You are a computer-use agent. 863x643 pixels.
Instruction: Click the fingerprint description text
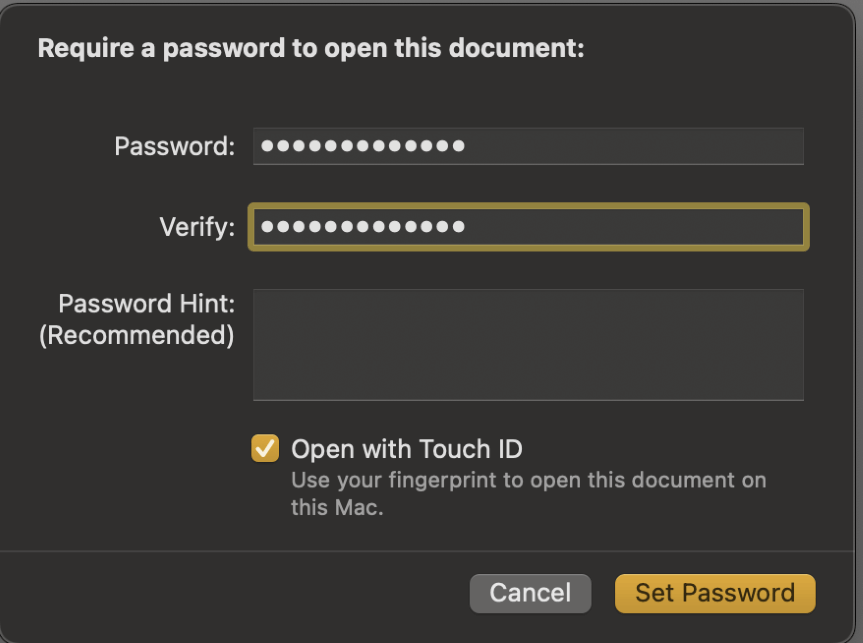(x=528, y=494)
